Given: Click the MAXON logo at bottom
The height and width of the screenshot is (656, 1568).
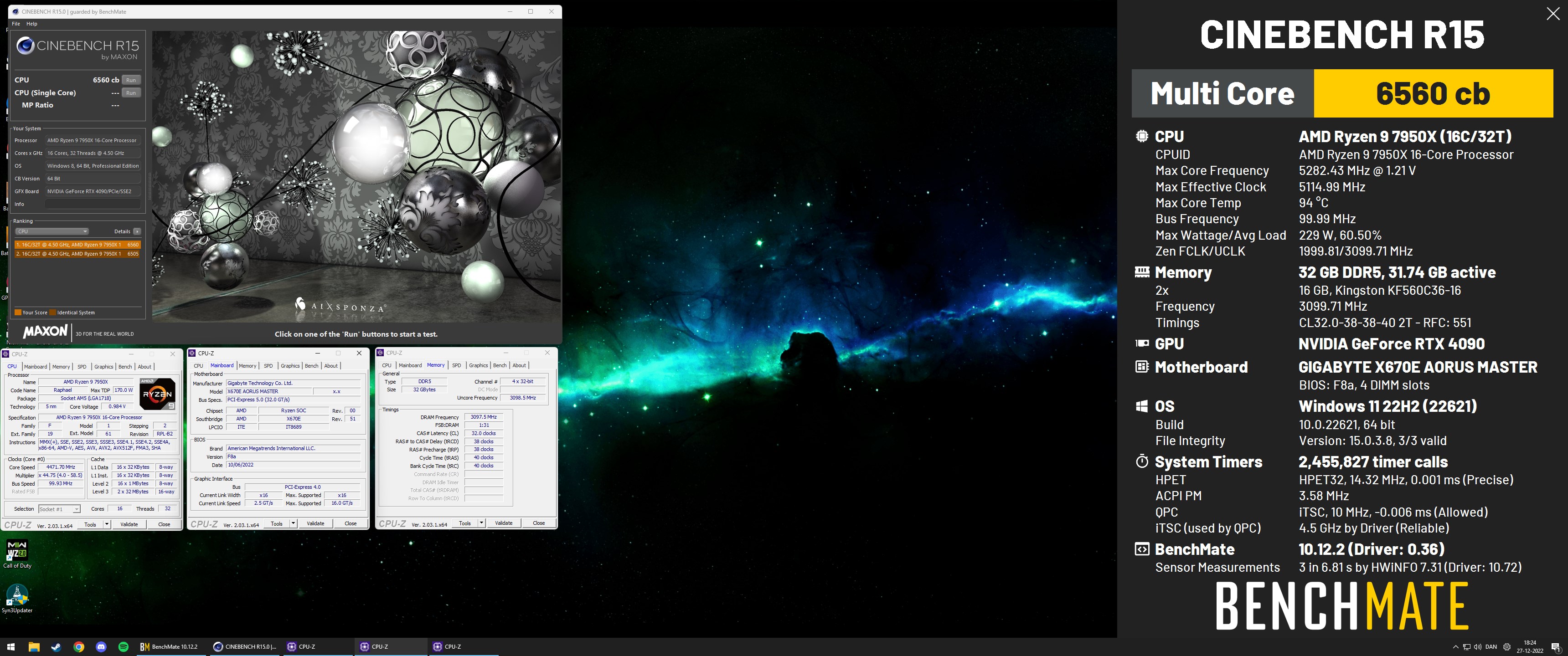Looking at the screenshot, I should (x=45, y=332).
